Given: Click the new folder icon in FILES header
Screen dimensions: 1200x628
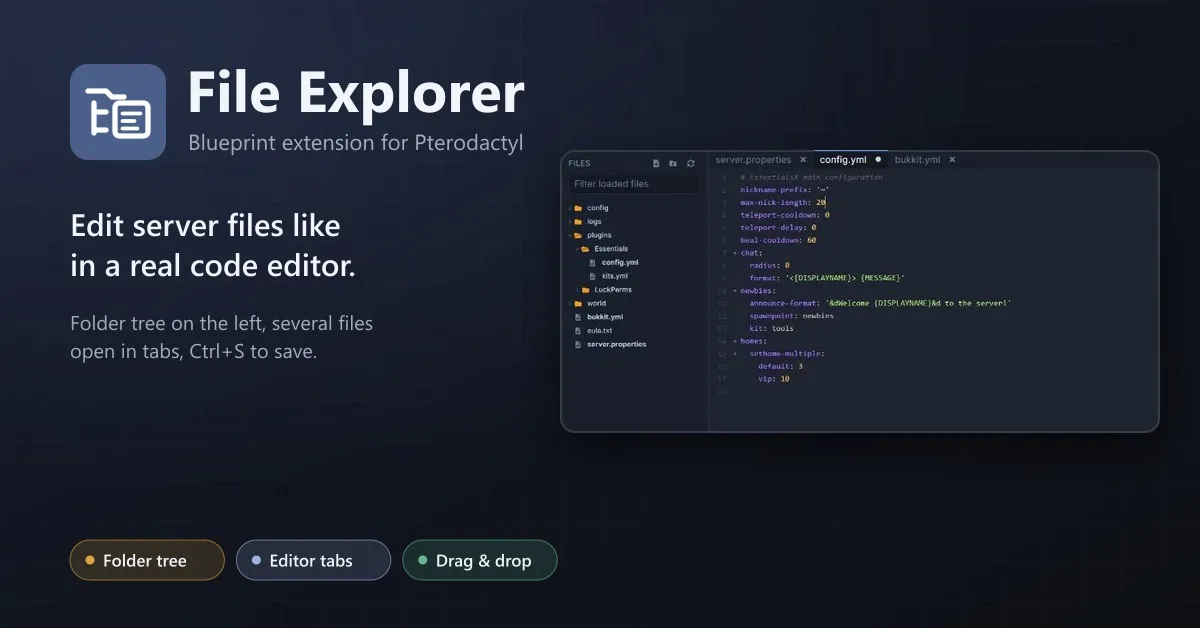Looking at the screenshot, I should pos(673,163).
